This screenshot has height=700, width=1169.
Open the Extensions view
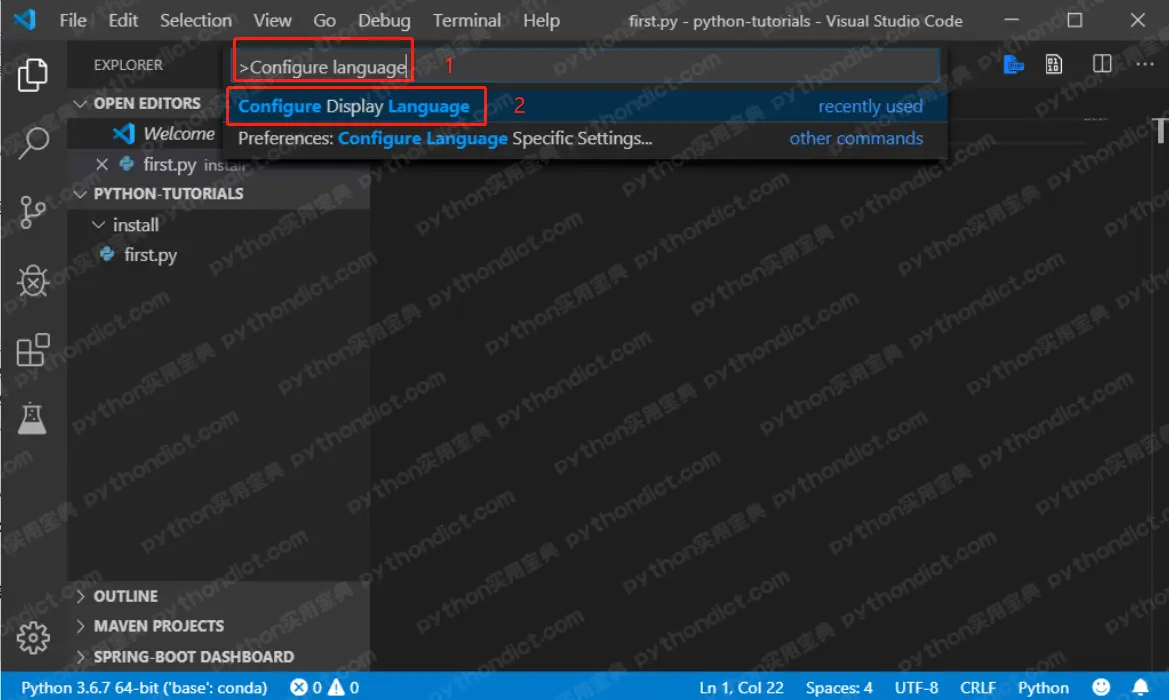[33, 350]
